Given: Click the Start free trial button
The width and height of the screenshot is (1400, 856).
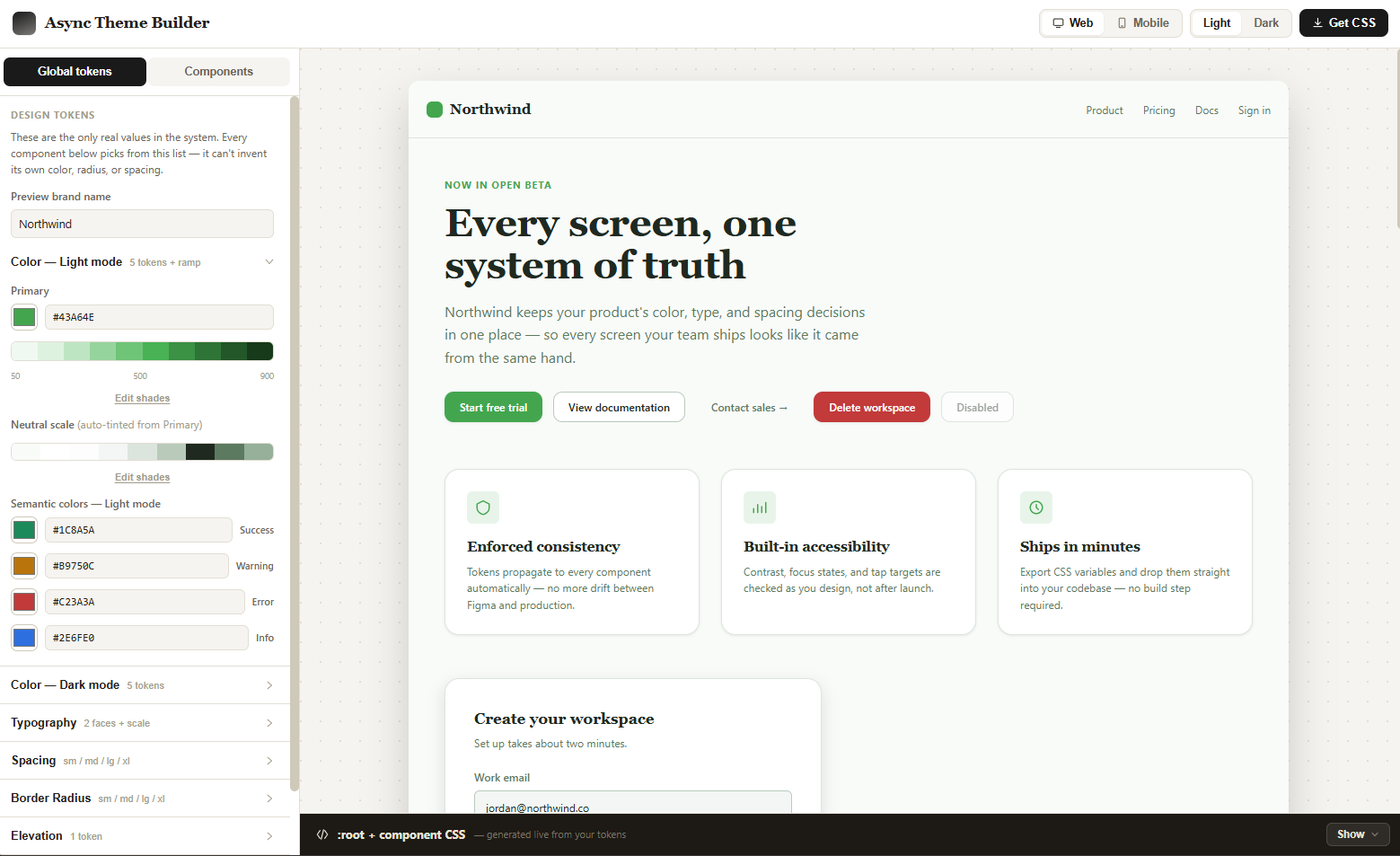Looking at the screenshot, I should pyautogui.click(x=493, y=407).
